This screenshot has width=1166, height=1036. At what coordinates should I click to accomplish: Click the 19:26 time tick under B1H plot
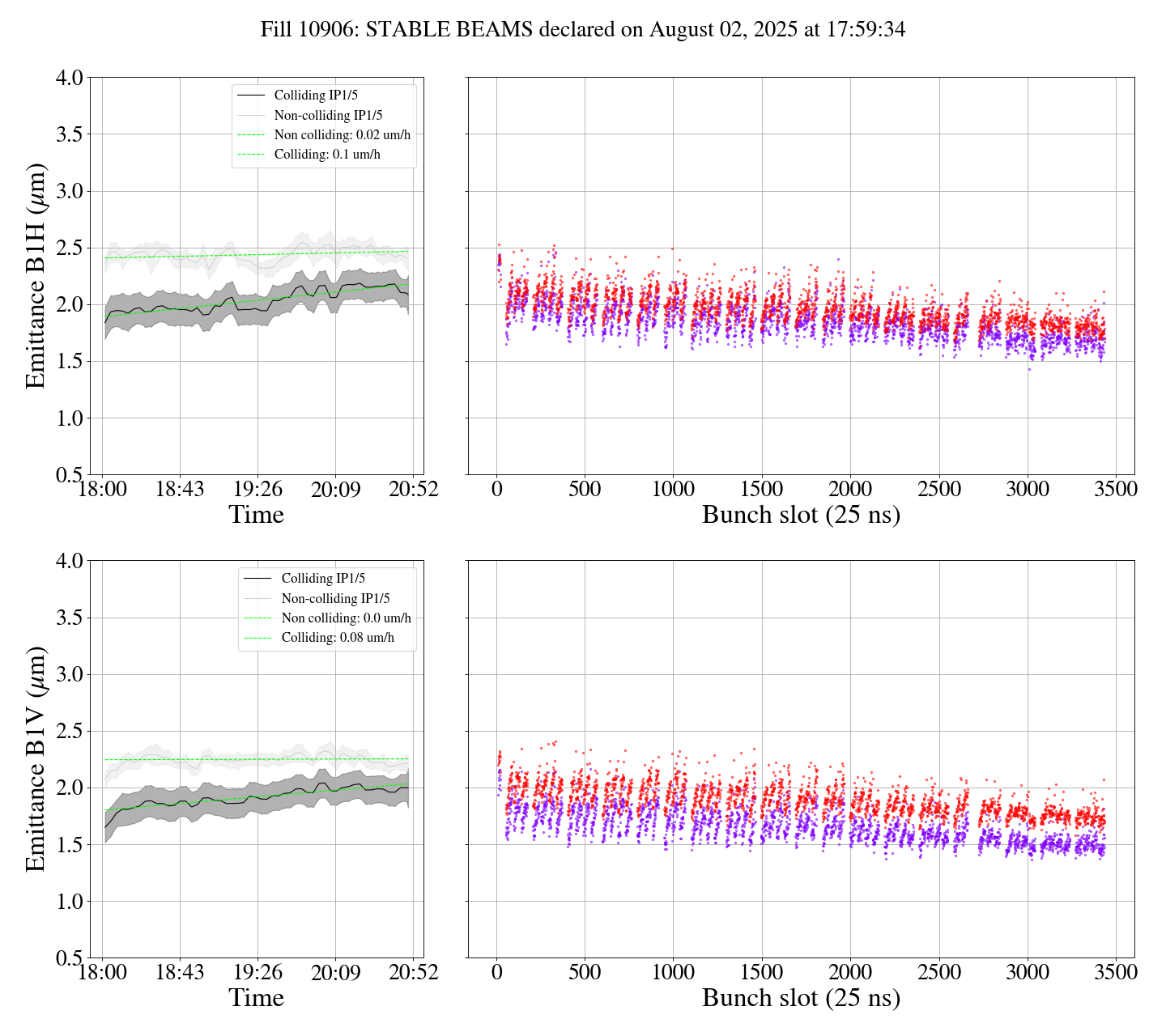coord(257,490)
